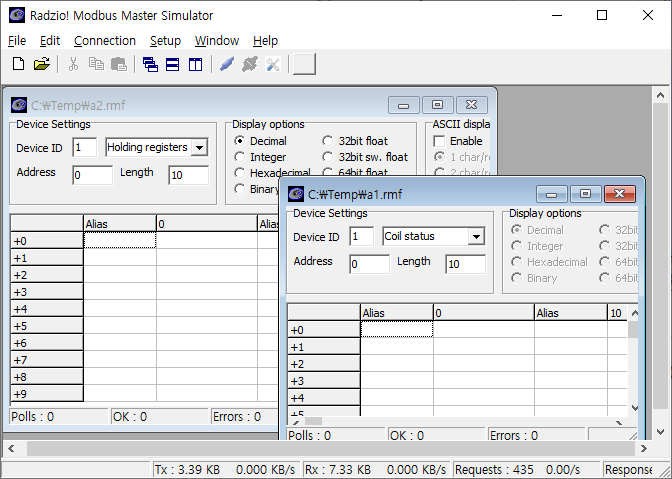Minimize the a1.rmf child window
This screenshot has height=479, width=672.
552,194
